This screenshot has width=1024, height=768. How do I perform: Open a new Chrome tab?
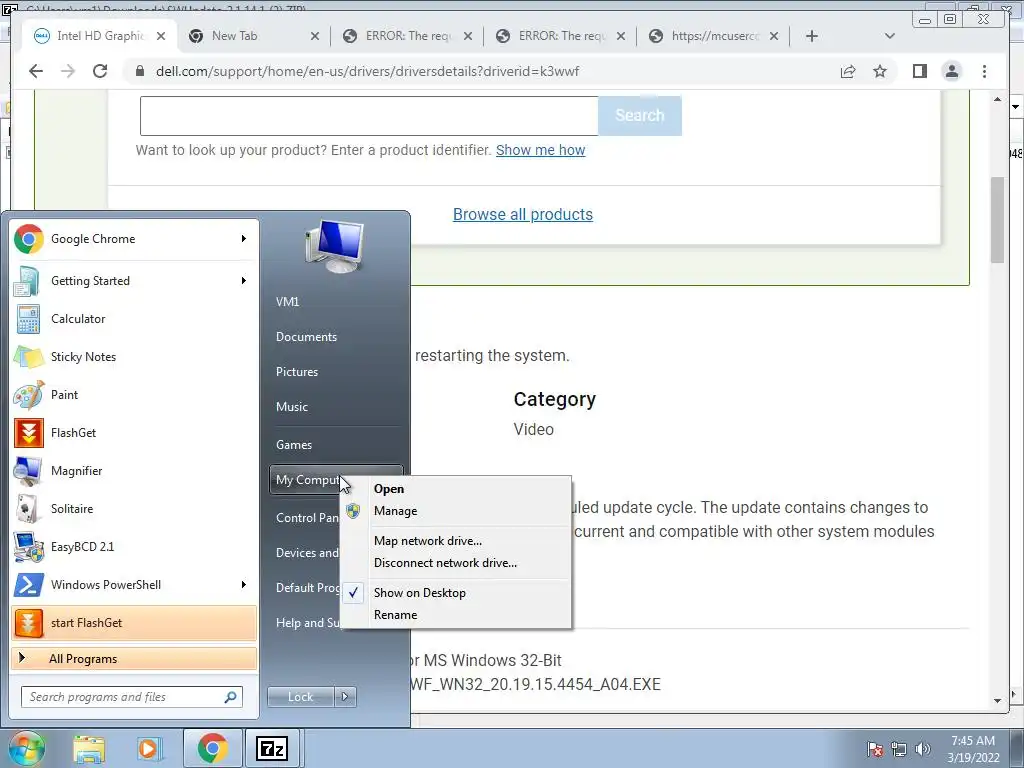click(x=812, y=36)
